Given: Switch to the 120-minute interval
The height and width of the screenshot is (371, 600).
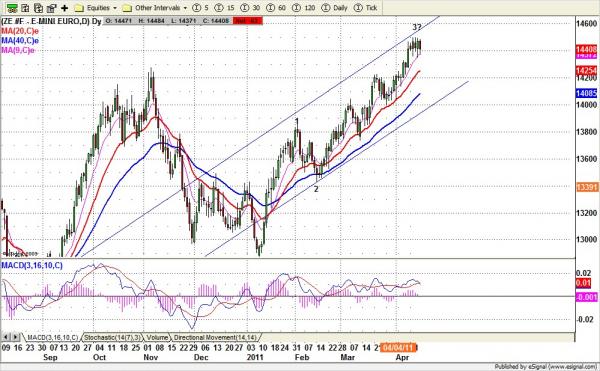Looking at the screenshot, I should point(303,8).
